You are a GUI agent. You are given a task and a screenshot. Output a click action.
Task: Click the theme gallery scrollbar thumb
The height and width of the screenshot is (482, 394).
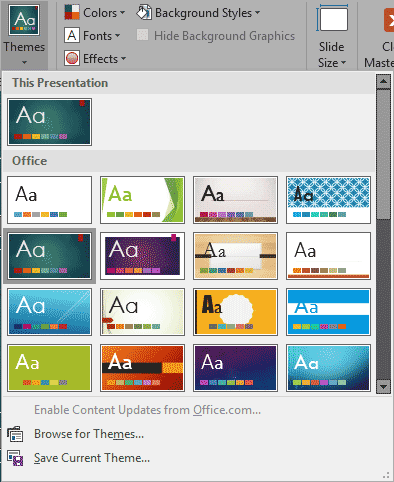pos(383,154)
